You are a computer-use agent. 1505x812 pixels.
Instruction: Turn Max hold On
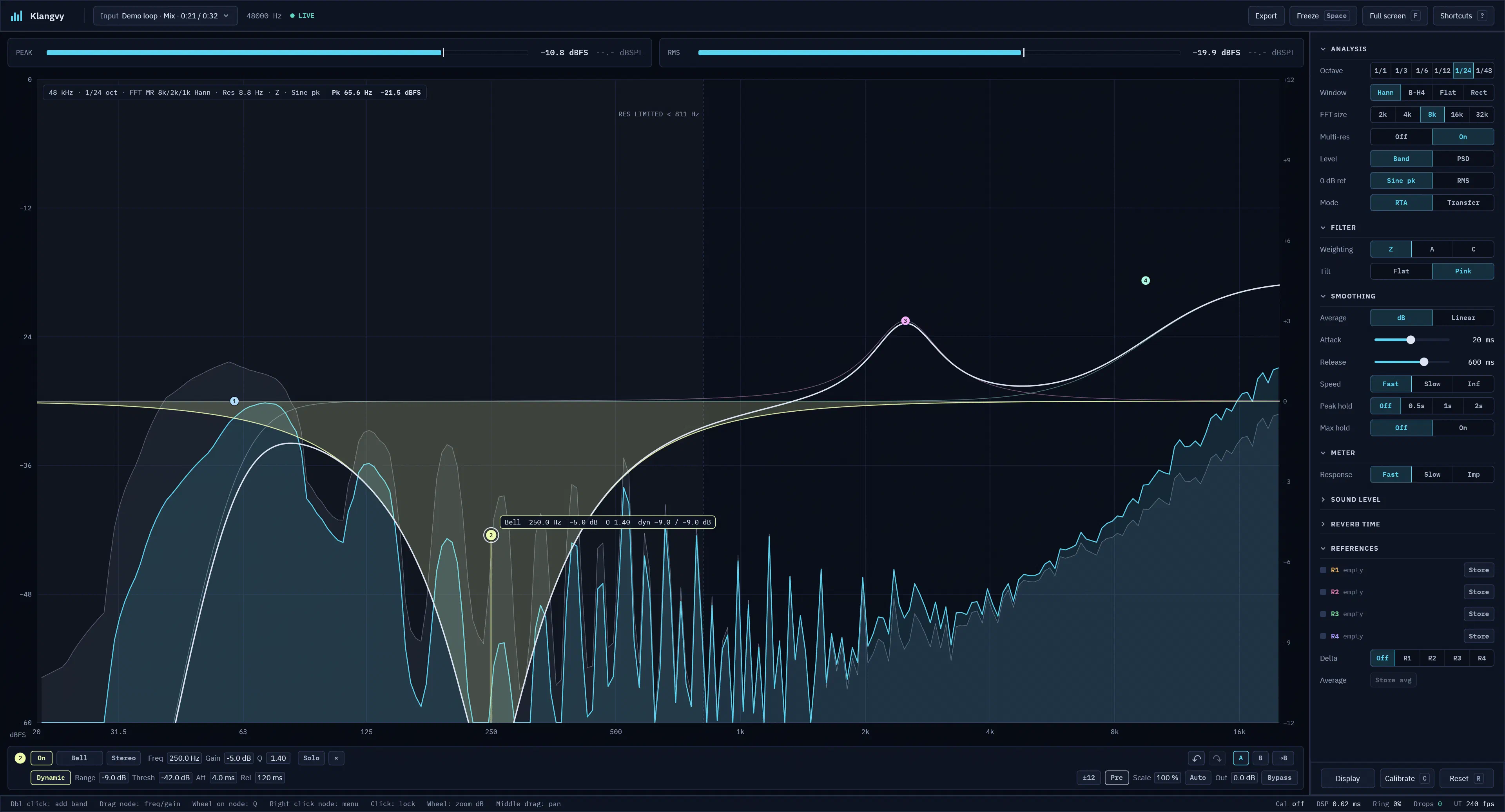pyautogui.click(x=1462, y=428)
